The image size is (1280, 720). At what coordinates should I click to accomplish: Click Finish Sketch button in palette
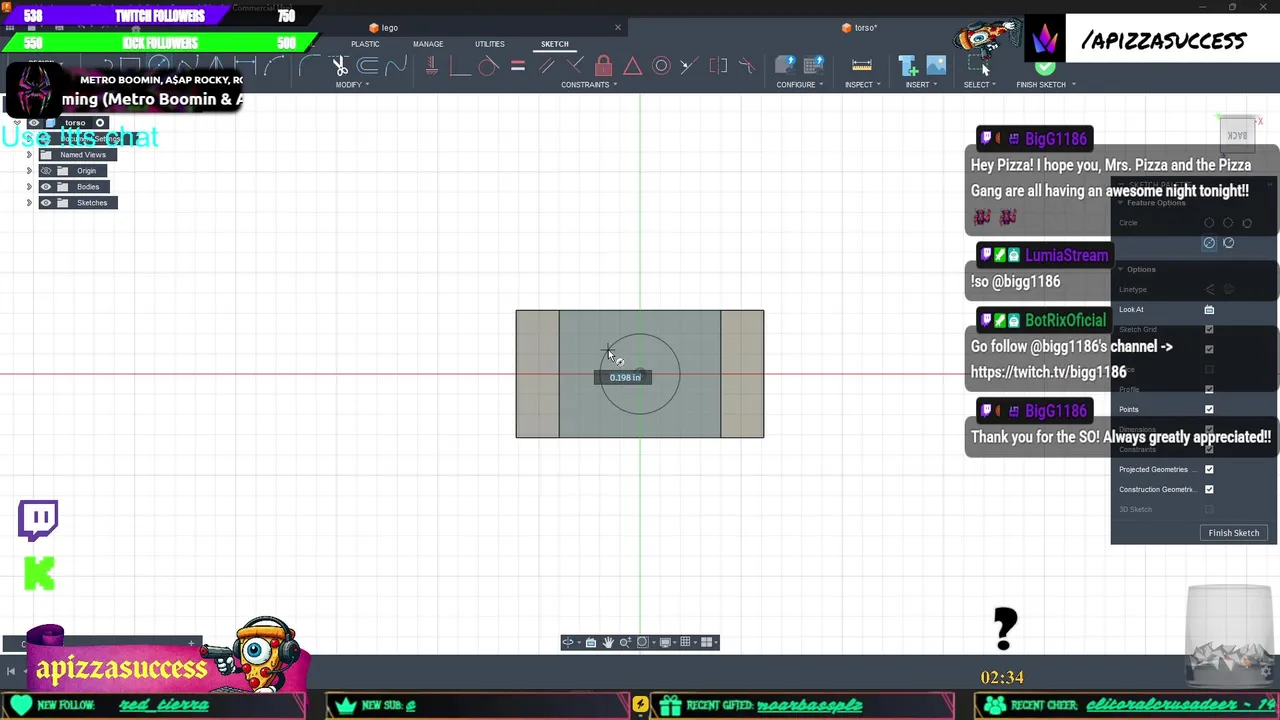(x=1234, y=533)
